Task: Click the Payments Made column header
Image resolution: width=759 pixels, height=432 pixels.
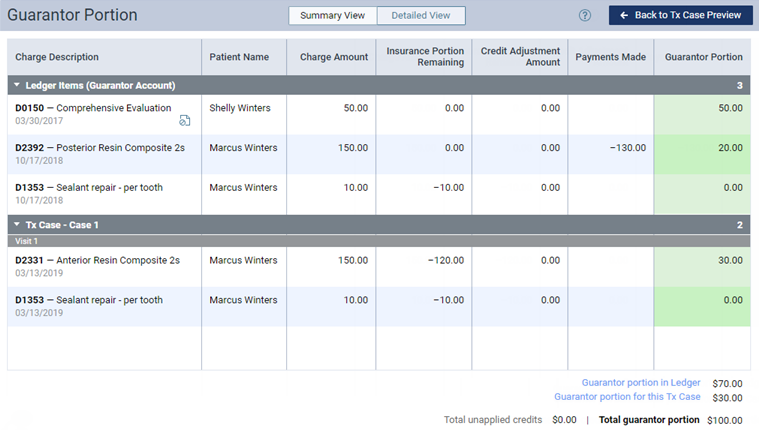Action: 610,58
